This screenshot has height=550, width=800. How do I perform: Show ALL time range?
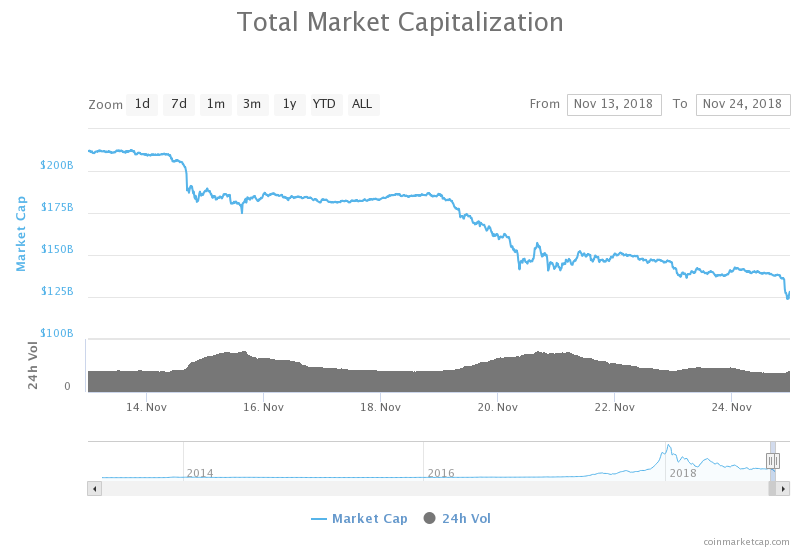362,104
